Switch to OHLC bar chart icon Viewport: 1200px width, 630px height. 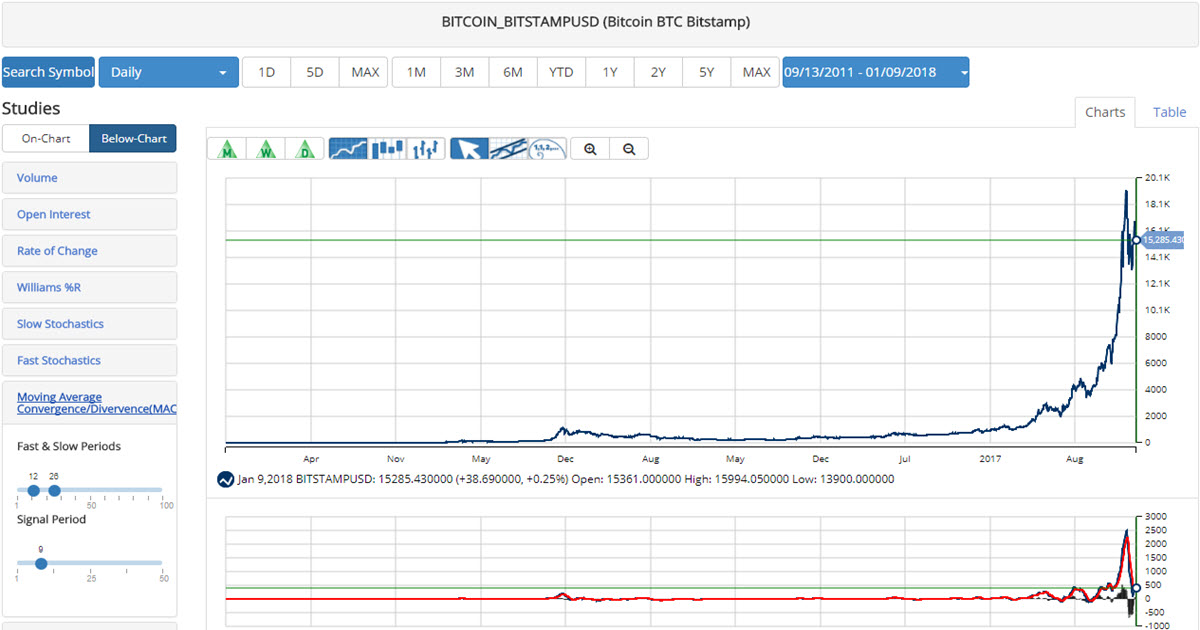(426, 149)
